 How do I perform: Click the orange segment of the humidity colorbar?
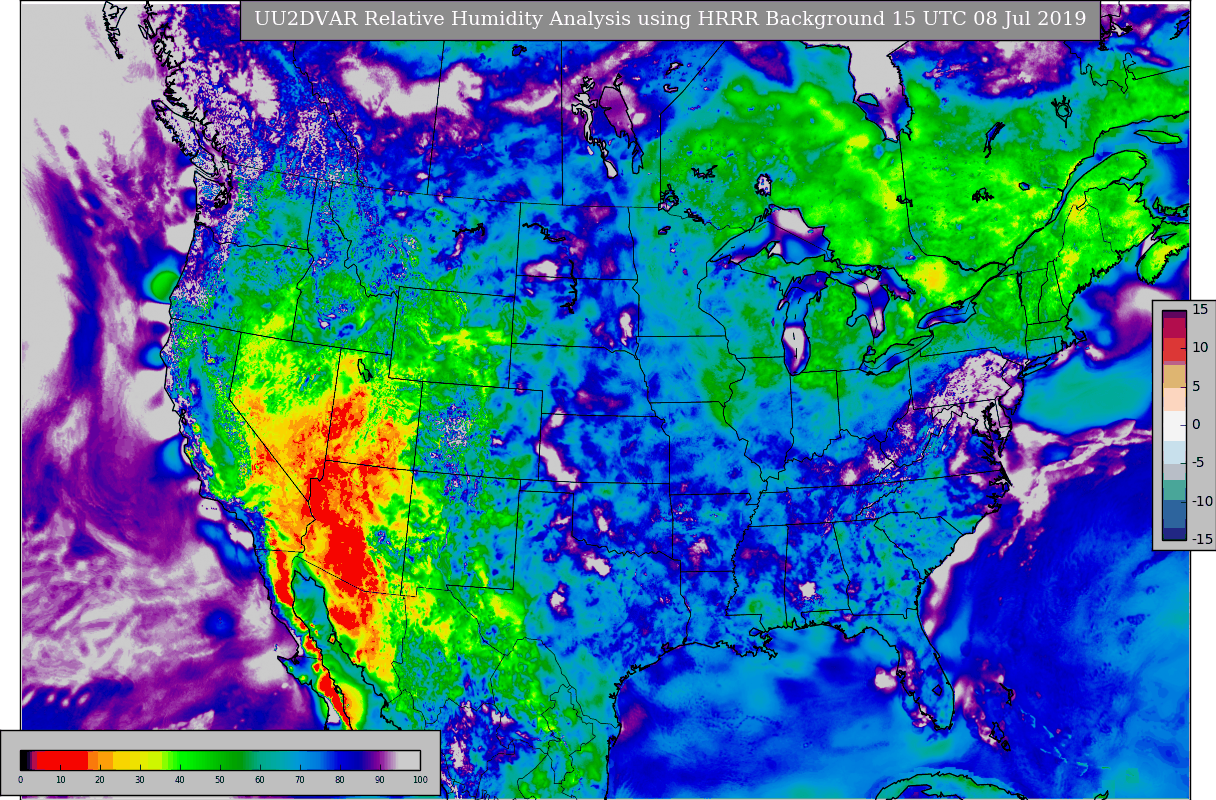click(x=100, y=760)
